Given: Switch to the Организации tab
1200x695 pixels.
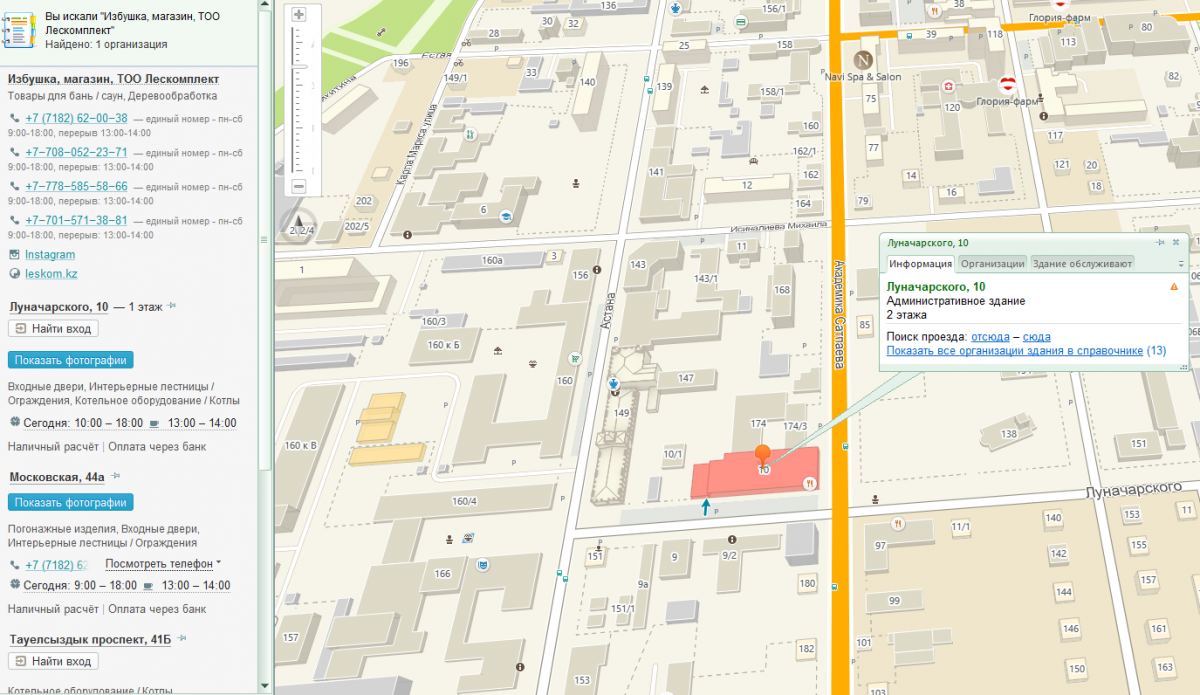Looking at the screenshot, I should (x=992, y=263).
